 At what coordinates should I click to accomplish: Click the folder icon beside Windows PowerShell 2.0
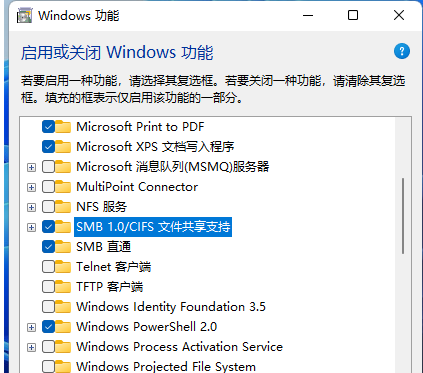pyautogui.click(x=63, y=327)
